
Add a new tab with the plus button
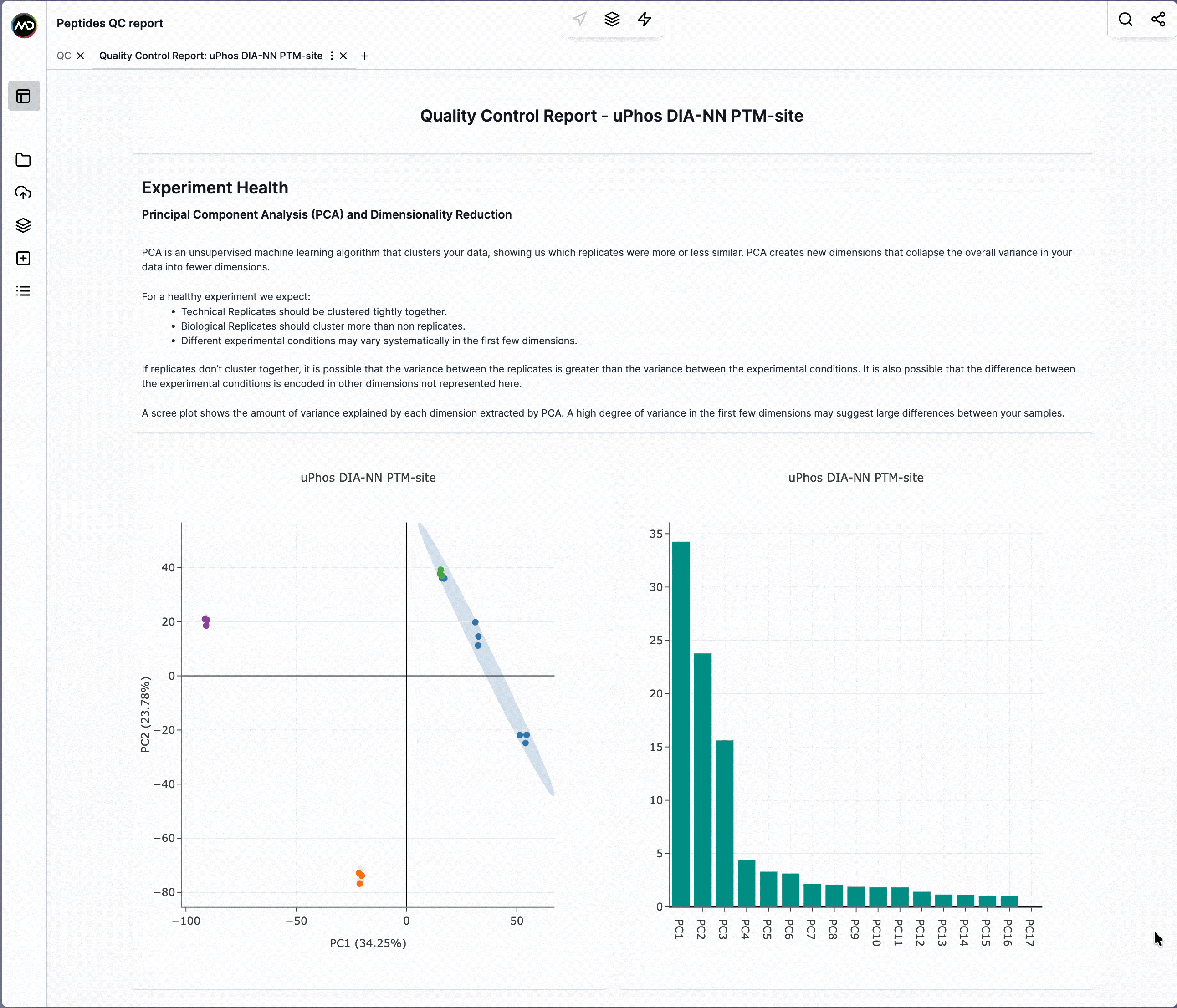tap(365, 56)
